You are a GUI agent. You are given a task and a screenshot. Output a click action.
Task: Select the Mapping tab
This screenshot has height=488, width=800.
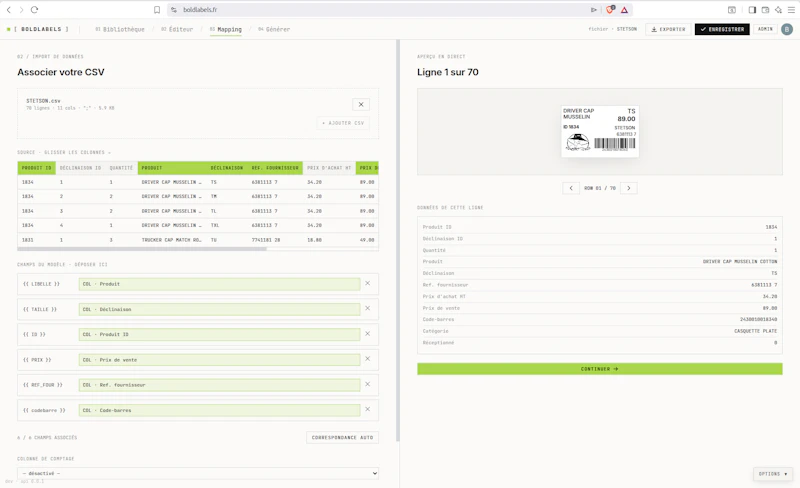point(226,30)
